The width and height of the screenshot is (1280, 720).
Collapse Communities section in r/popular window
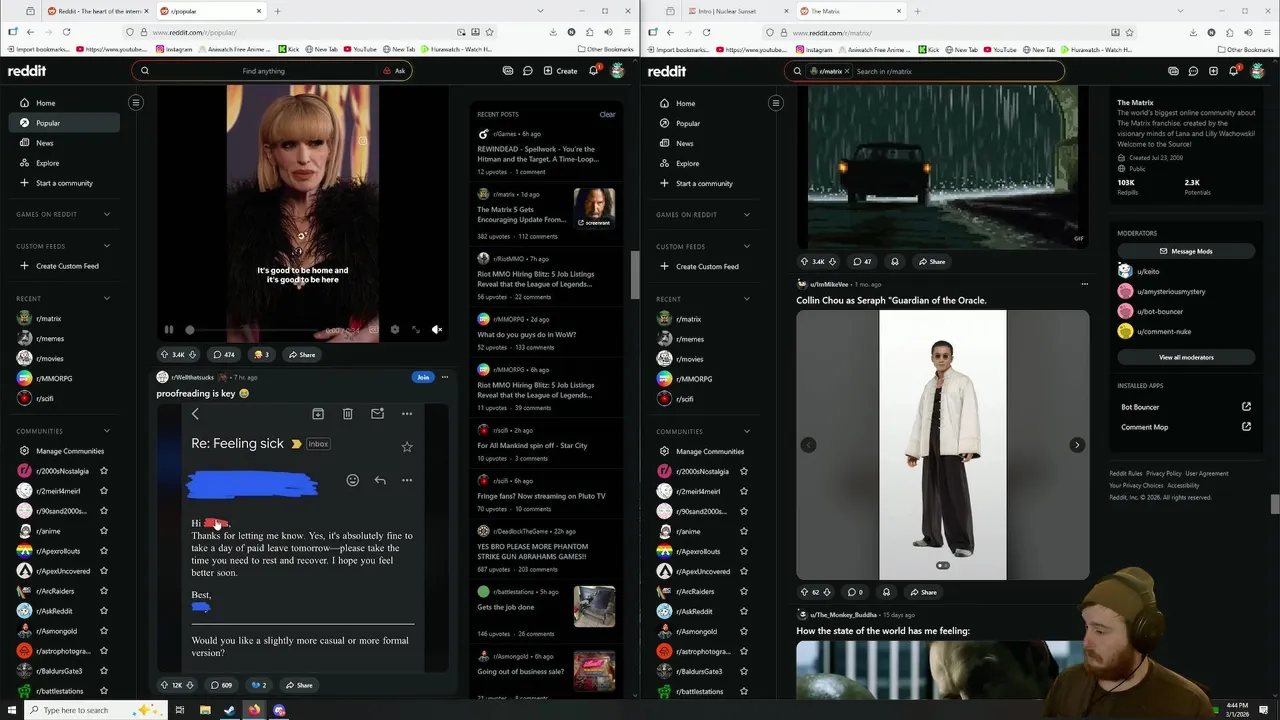(107, 431)
